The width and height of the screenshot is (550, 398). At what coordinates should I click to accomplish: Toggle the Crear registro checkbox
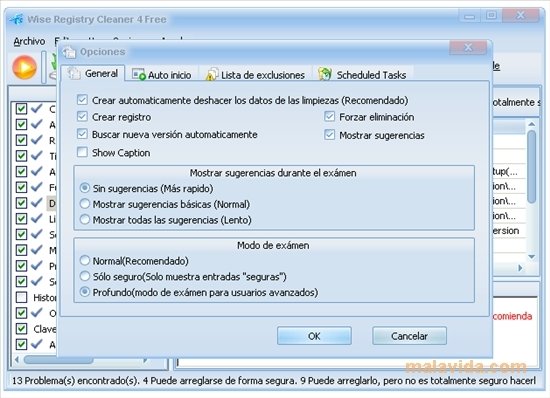coord(82,116)
